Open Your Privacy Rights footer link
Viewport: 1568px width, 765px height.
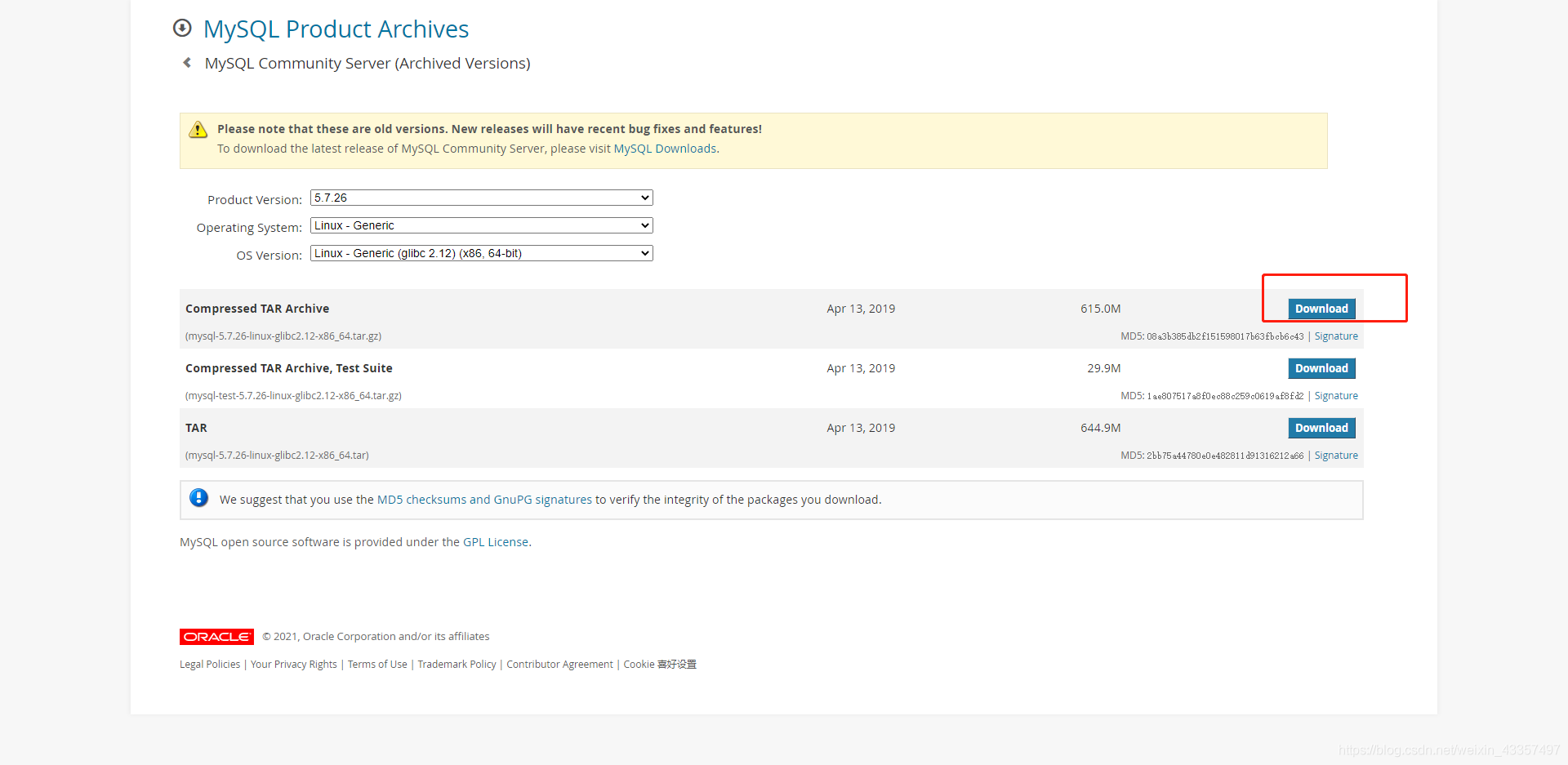pyautogui.click(x=294, y=665)
